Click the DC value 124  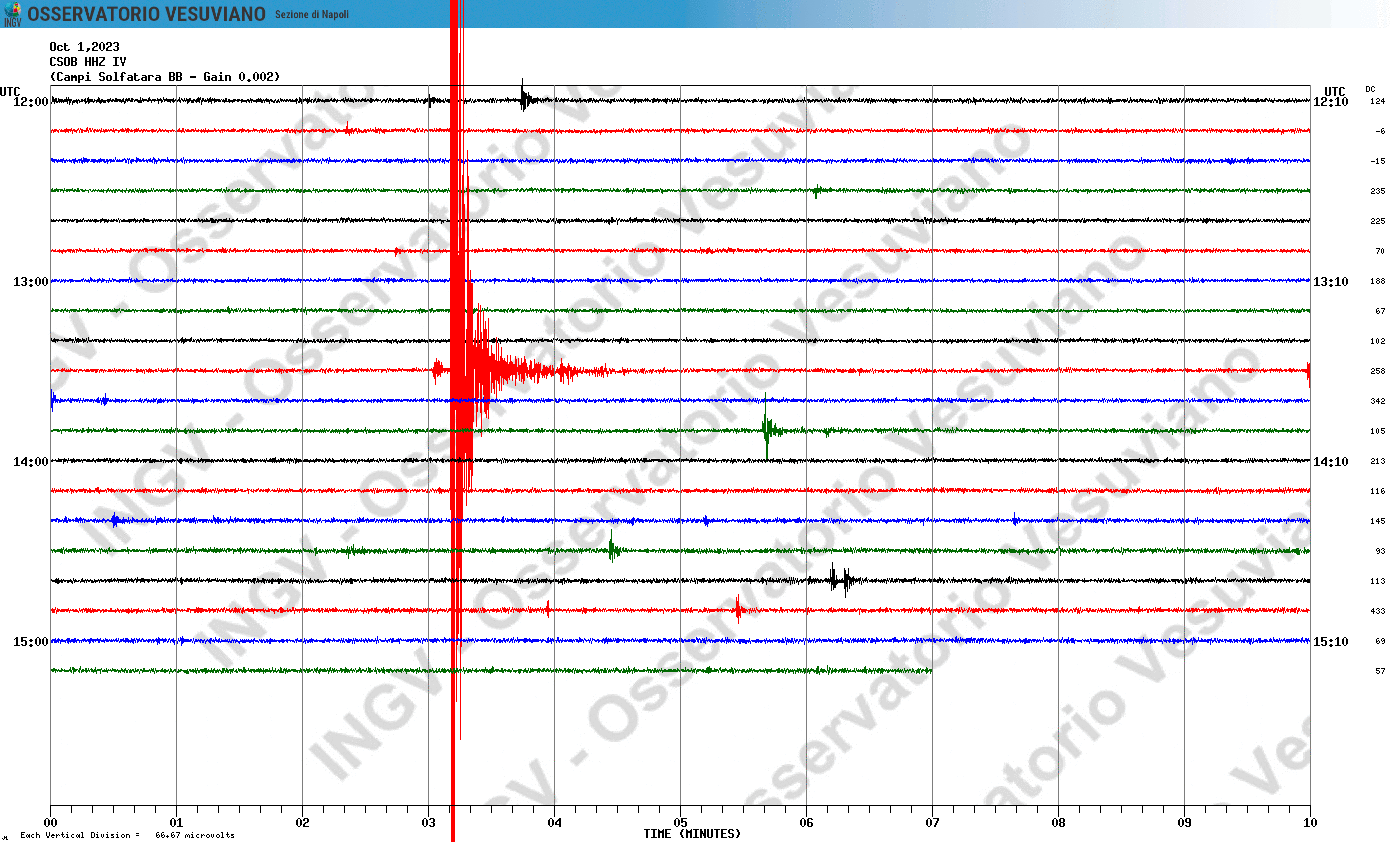(x=1377, y=101)
